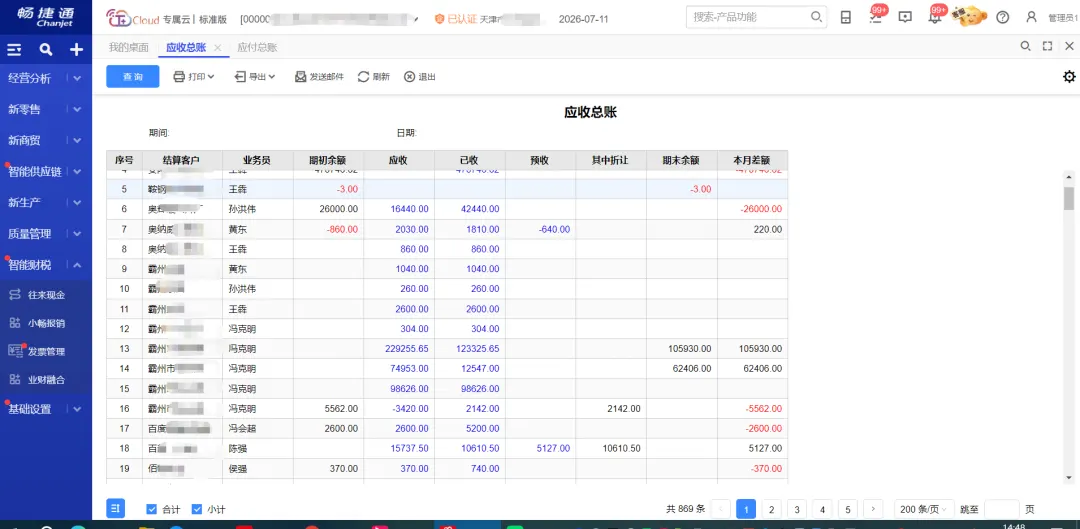The height and width of the screenshot is (529, 1080).
Task: Go to the next page arrow
Action: pyautogui.click(x=873, y=510)
